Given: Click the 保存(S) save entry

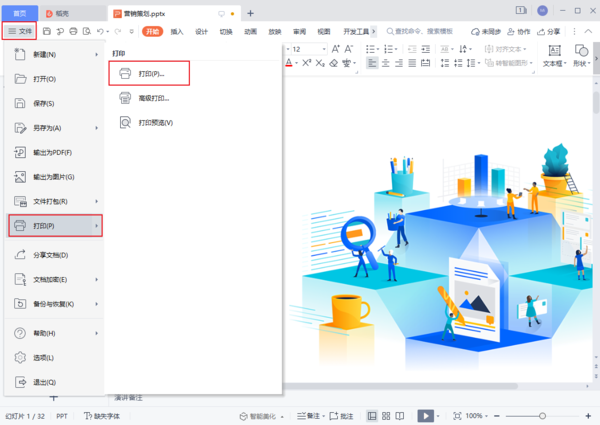Looking at the screenshot, I should (43, 103).
